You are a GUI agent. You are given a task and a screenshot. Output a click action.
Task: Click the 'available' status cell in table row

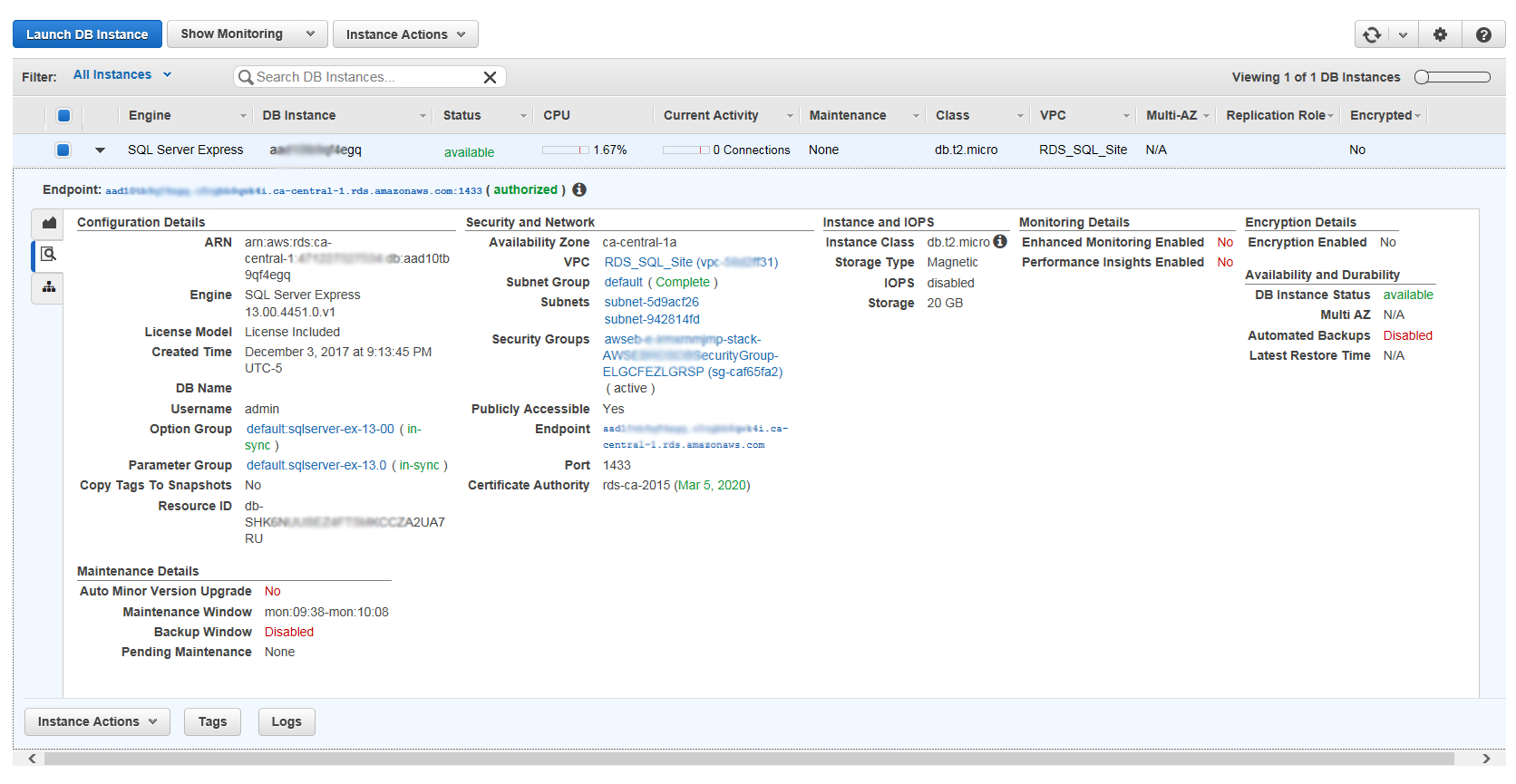click(x=469, y=152)
